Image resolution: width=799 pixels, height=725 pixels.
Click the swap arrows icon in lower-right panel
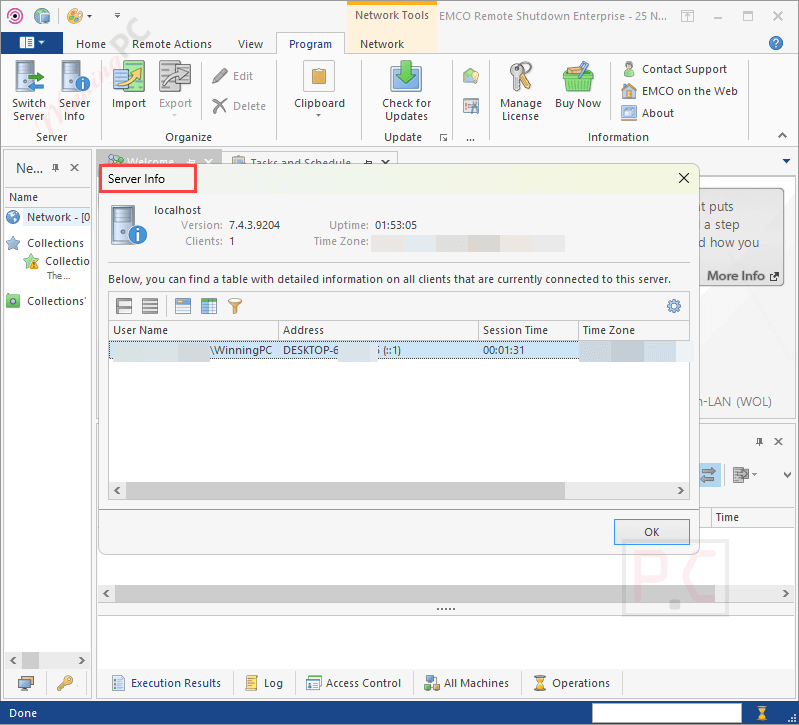[x=708, y=475]
